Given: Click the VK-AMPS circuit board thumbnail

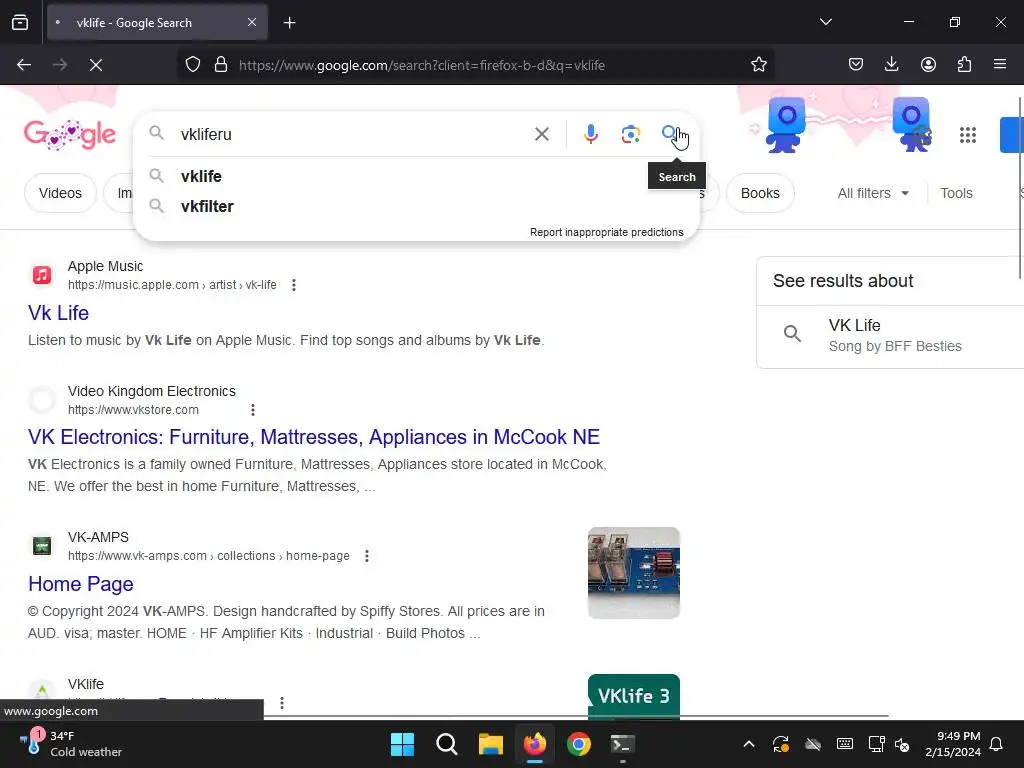Looking at the screenshot, I should [x=633, y=573].
